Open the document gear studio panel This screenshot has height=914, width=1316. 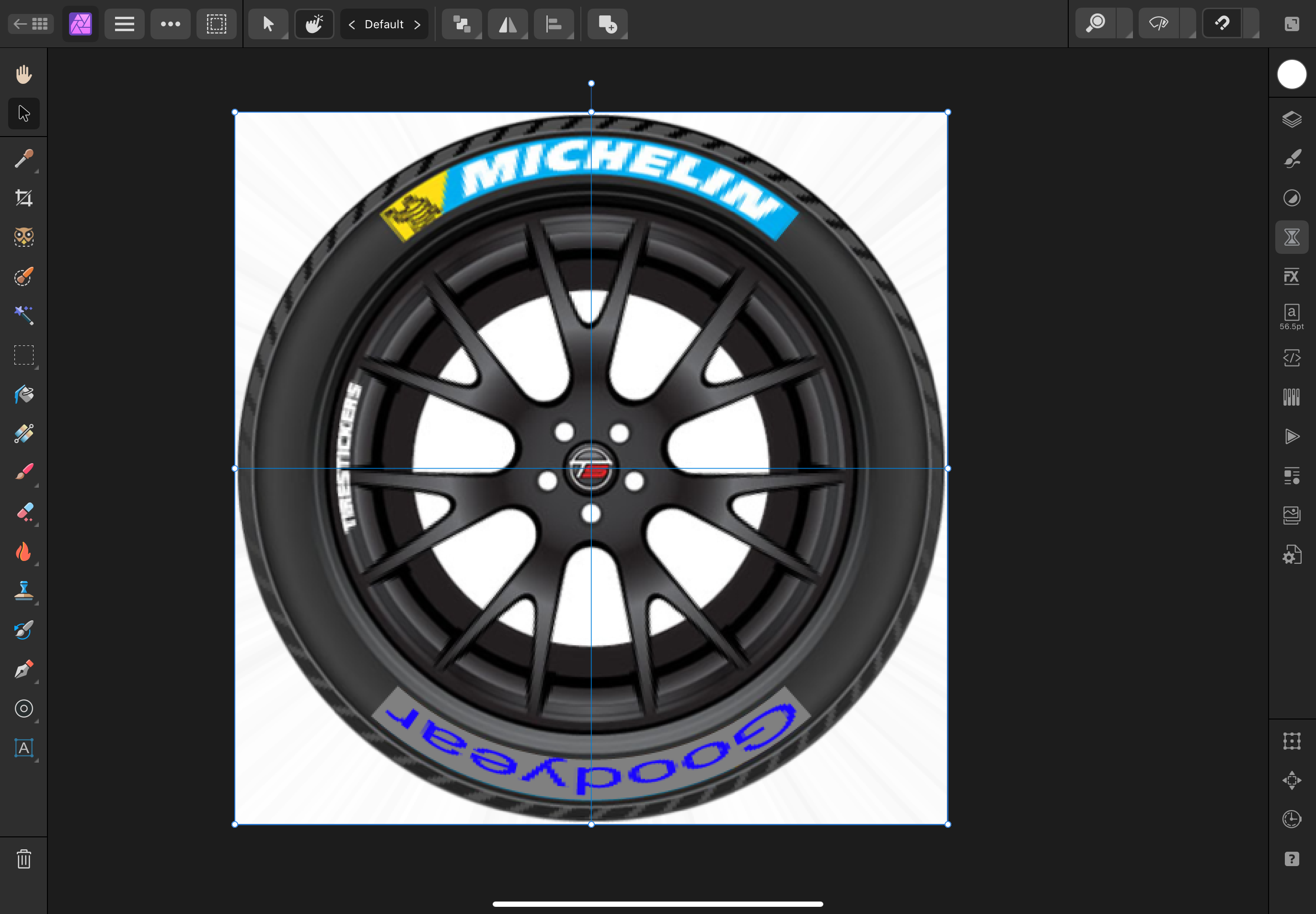[1292, 554]
